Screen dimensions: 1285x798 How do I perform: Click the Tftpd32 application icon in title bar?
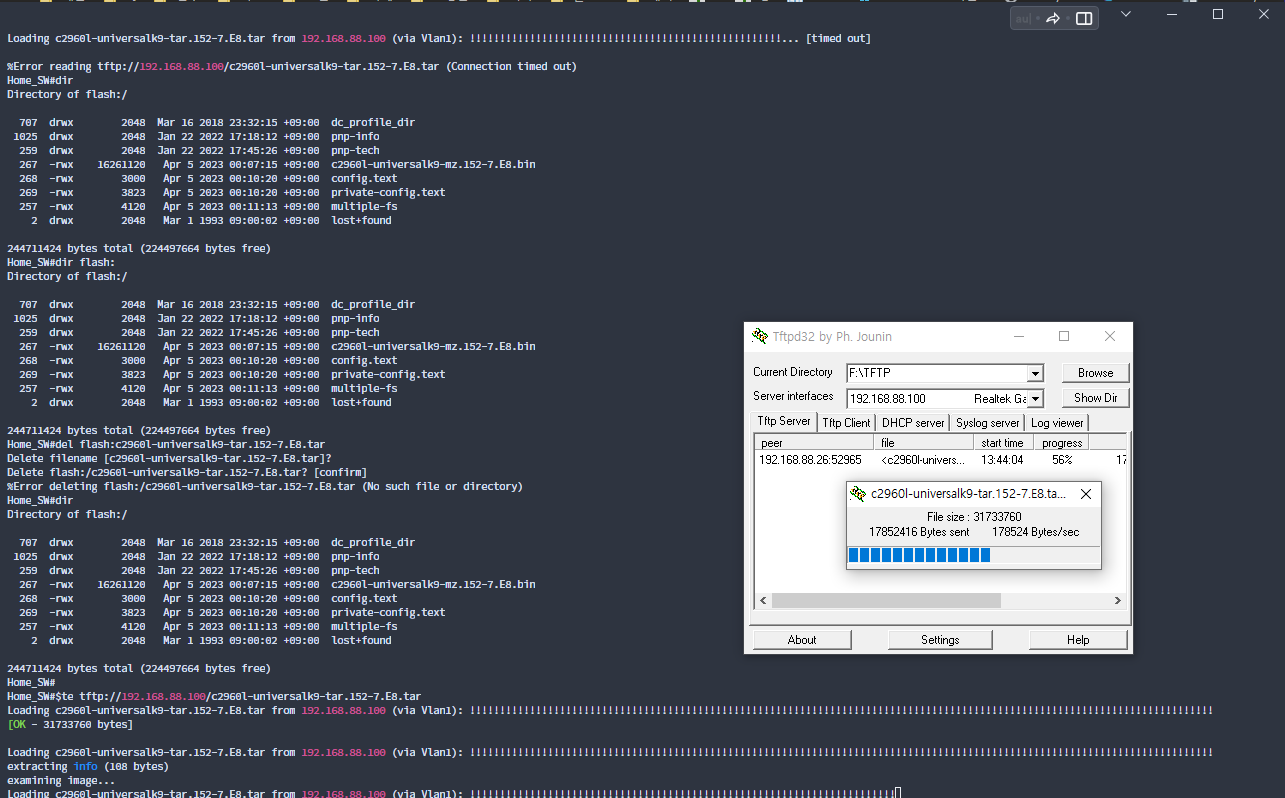[760, 336]
